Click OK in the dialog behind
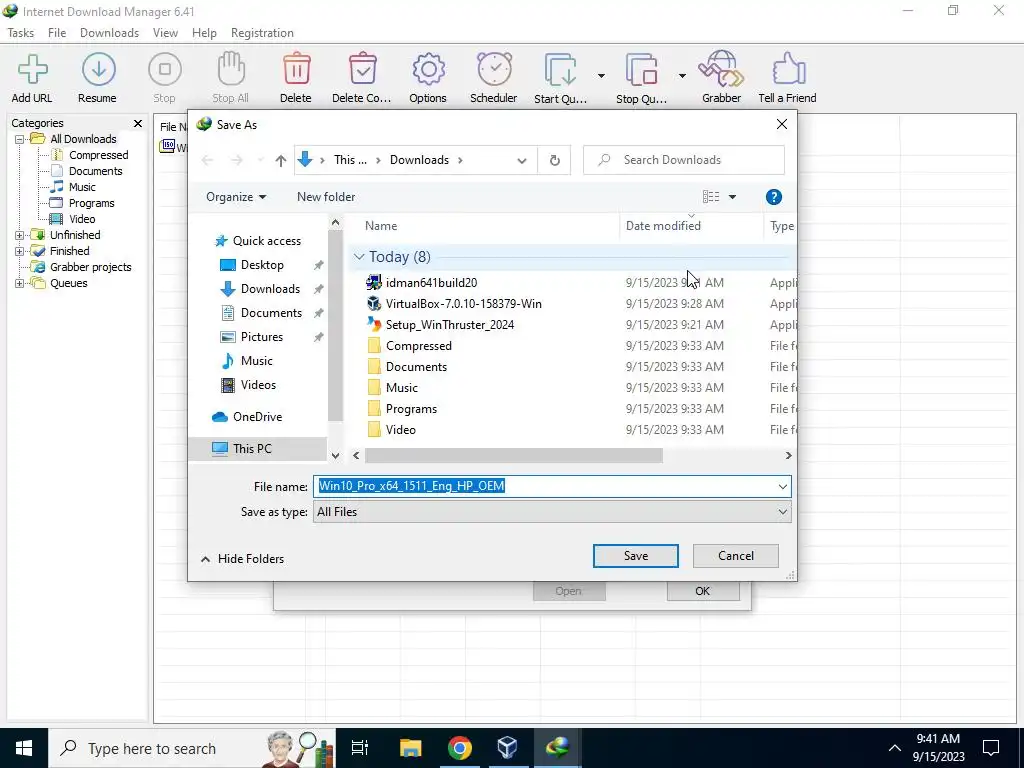Image resolution: width=1024 pixels, height=768 pixels. [703, 591]
